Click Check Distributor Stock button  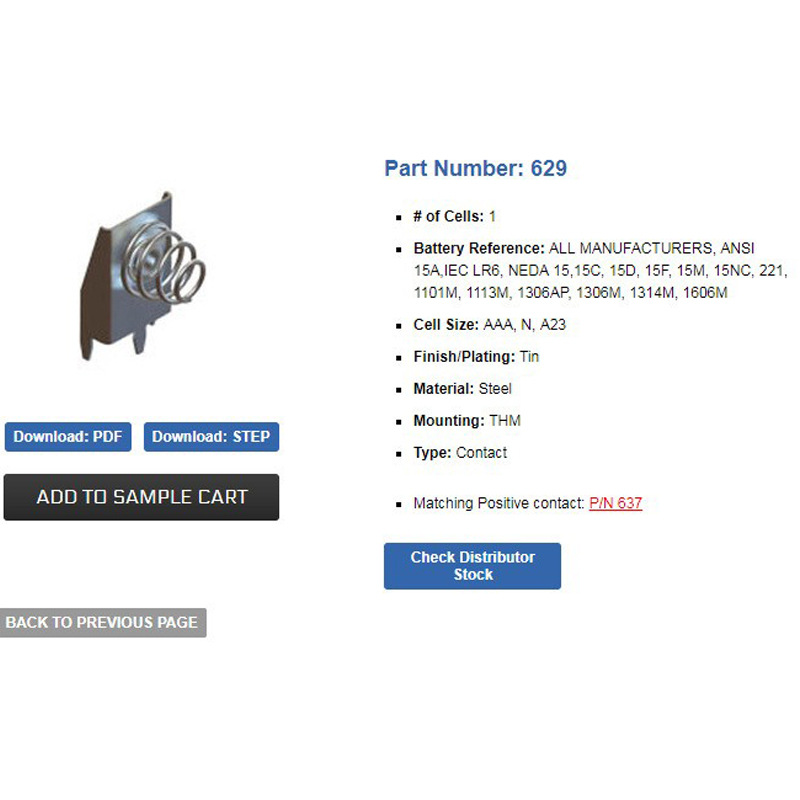472,566
